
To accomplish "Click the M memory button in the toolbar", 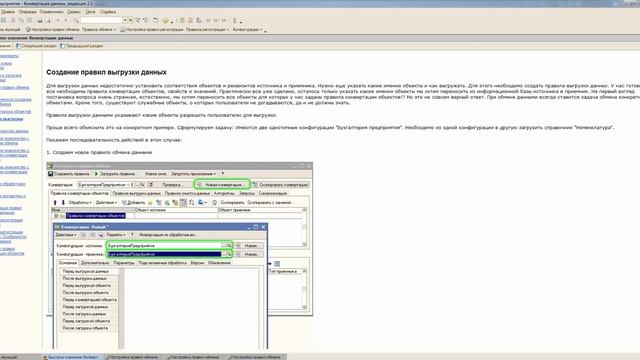I will pos(208,20).
